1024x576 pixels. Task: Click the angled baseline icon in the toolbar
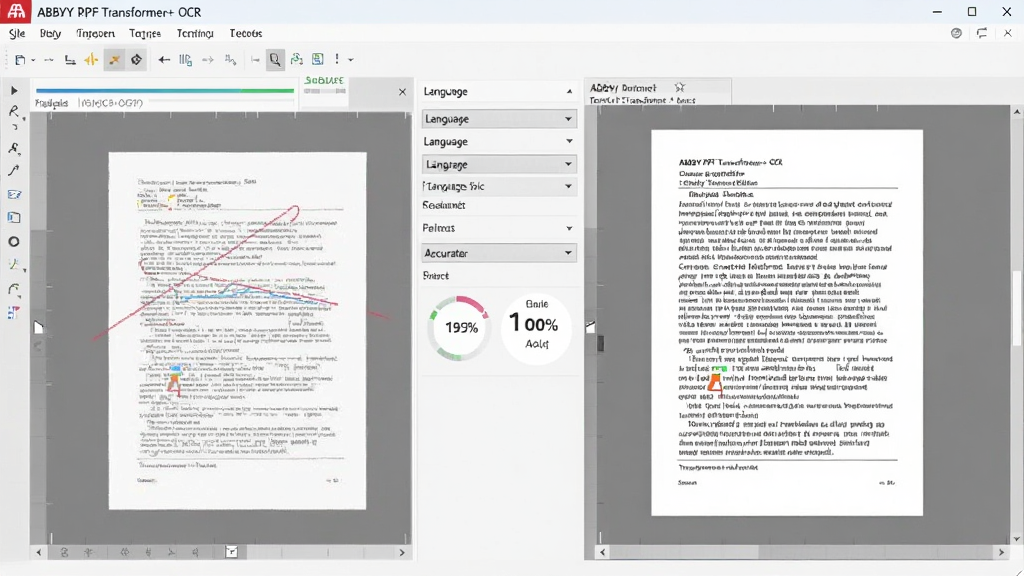pos(70,60)
